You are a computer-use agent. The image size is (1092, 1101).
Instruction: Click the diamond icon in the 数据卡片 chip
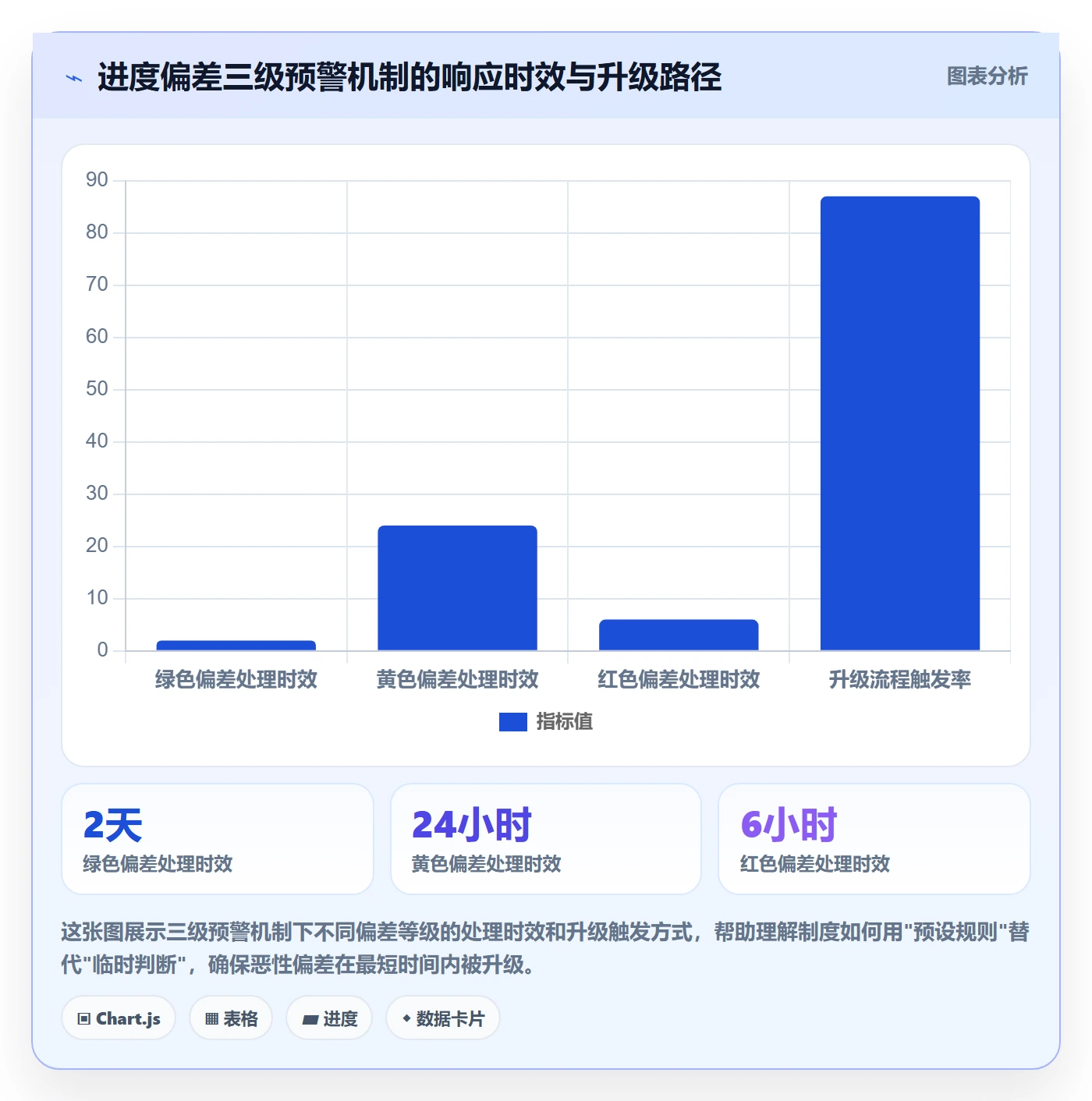(x=406, y=1018)
